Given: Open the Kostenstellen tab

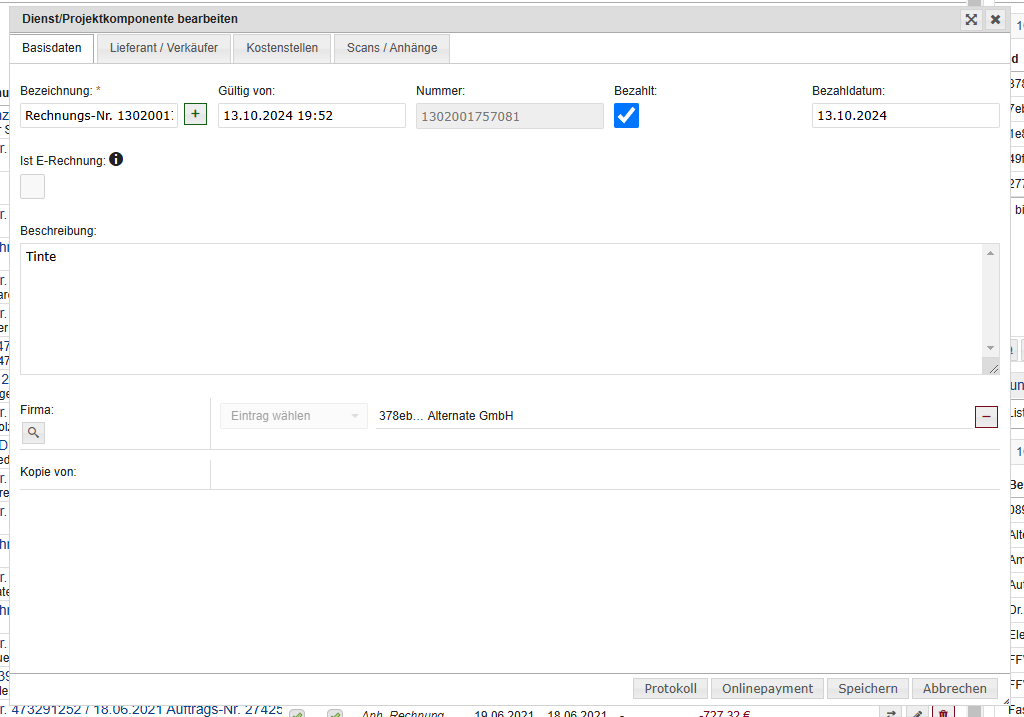Looking at the screenshot, I should pyautogui.click(x=282, y=48).
